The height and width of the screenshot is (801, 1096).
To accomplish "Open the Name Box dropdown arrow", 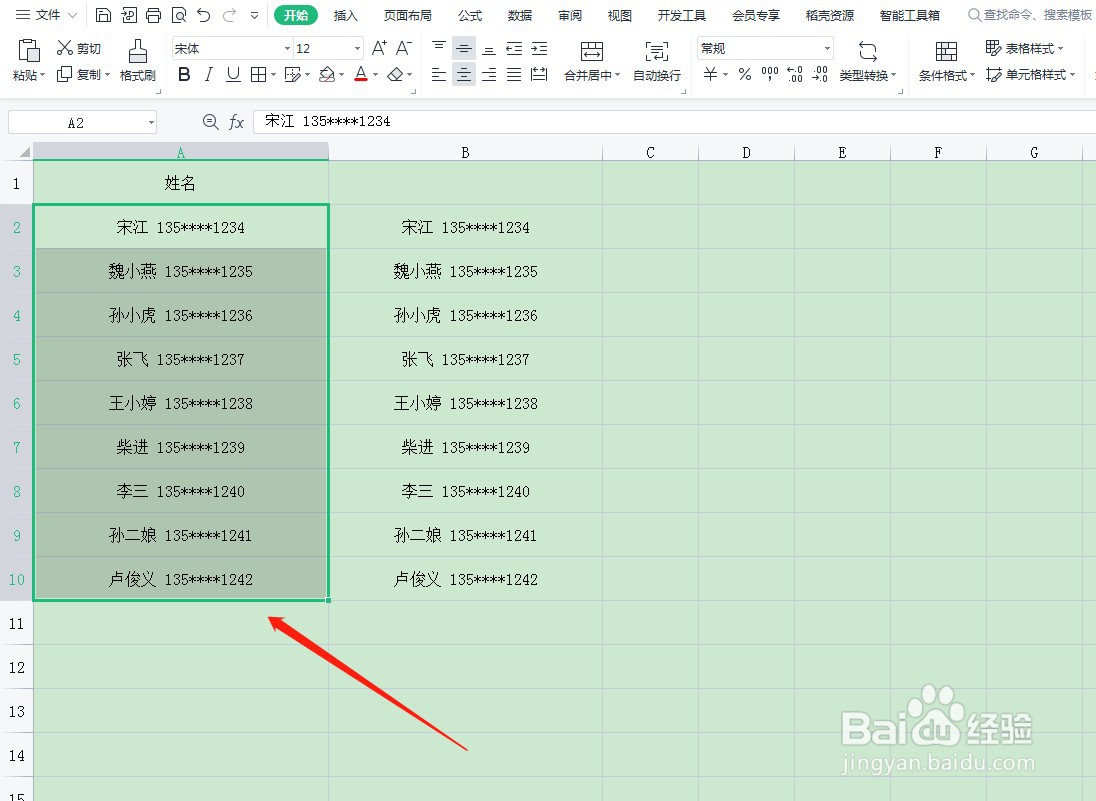I will point(151,123).
